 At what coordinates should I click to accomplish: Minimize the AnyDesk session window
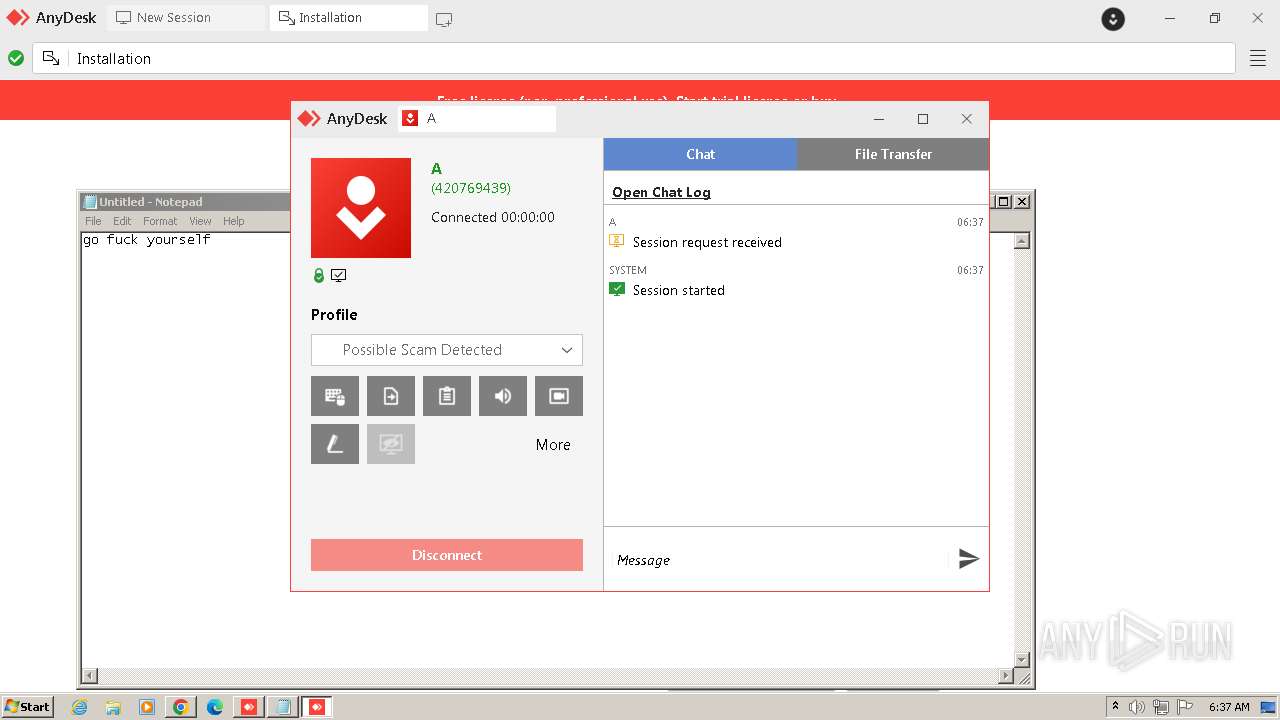point(879,119)
